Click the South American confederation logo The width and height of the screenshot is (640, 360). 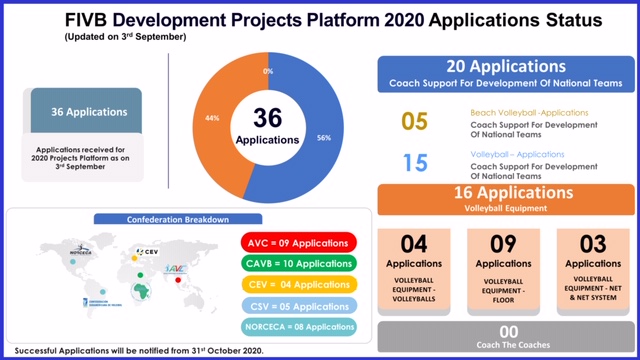click(x=101, y=302)
